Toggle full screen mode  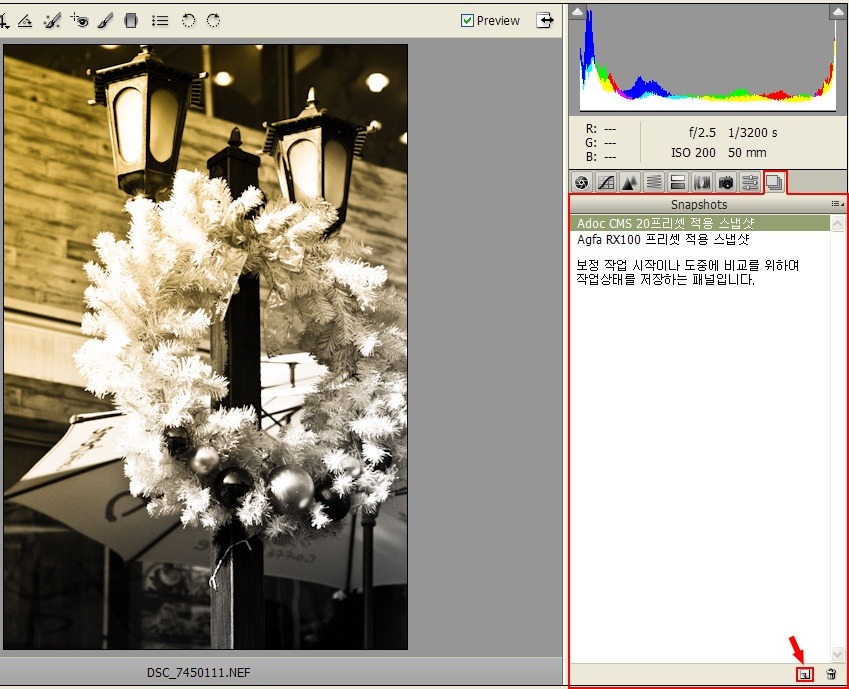coord(545,20)
